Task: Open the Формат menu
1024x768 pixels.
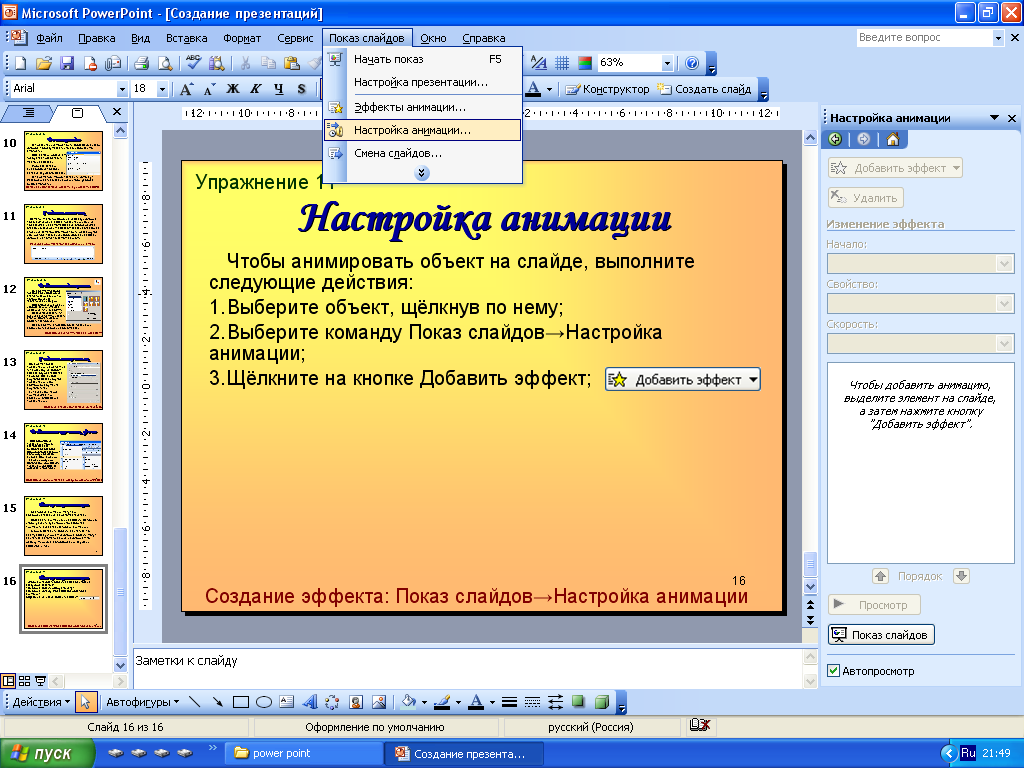Action: [242, 38]
